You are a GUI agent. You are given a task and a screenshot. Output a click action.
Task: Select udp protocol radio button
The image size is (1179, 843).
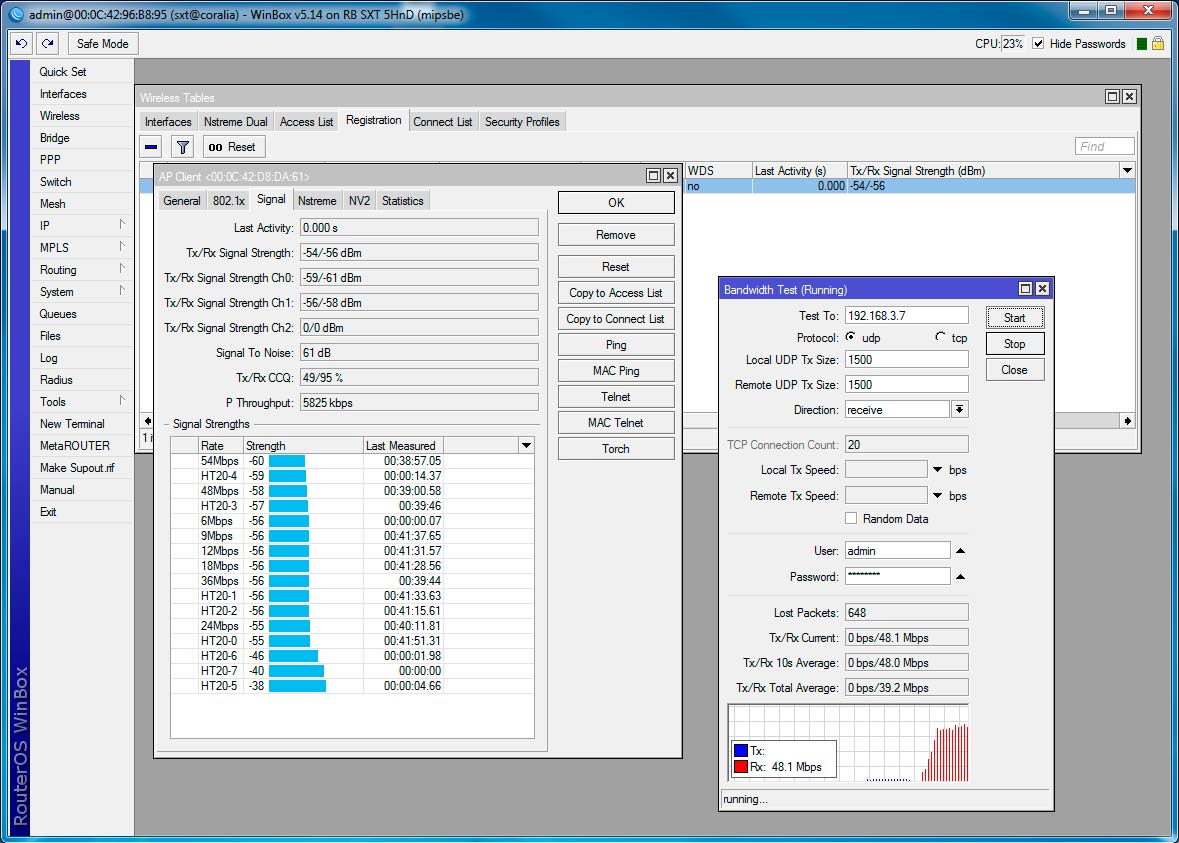850,337
